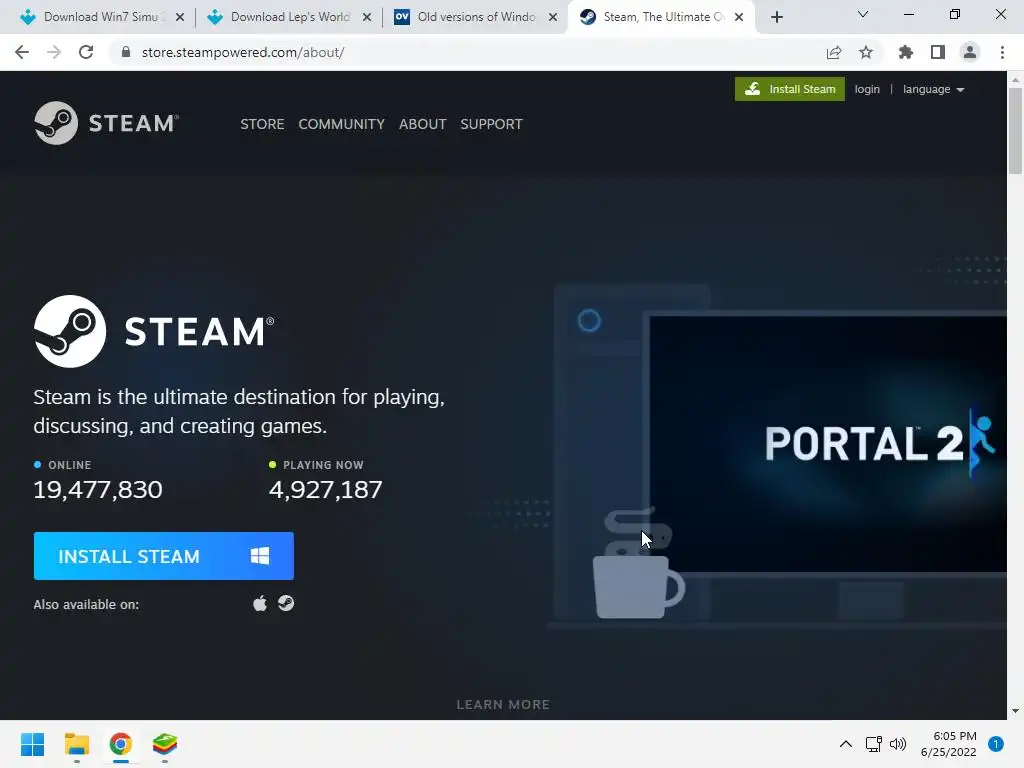Open the notification badge
The width and height of the screenshot is (1024, 768).
[996, 744]
